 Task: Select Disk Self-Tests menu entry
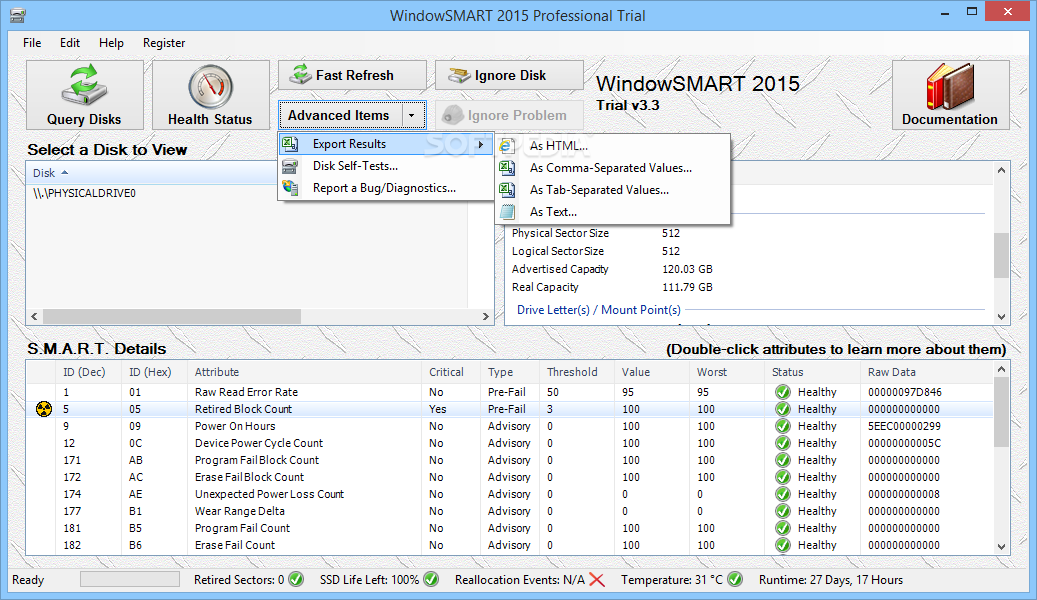pyautogui.click(x=386, y=166)
